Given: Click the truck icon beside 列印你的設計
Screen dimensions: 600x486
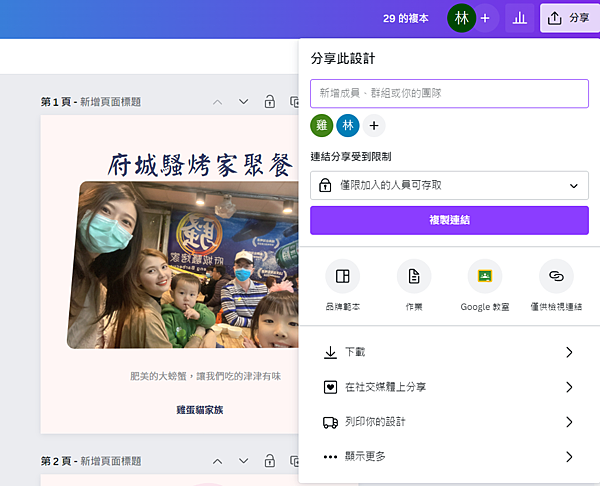Looking at the screenshot, I should pyautogui.click(x=331, y=422).
